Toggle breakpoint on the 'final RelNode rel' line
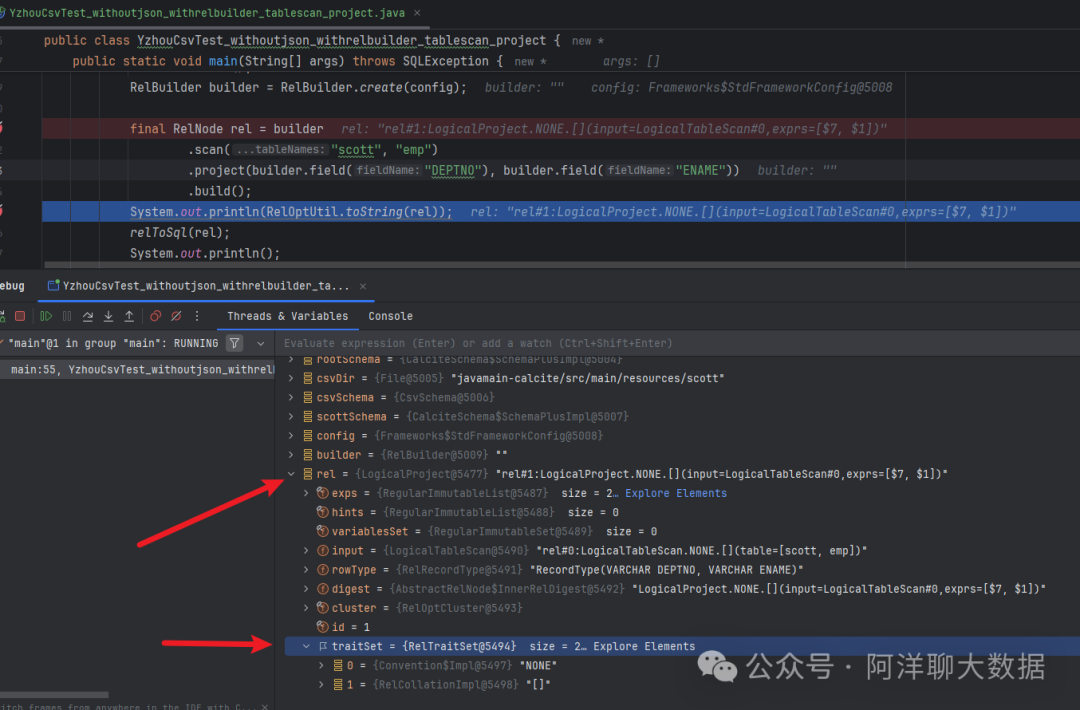 pos(2,129)
